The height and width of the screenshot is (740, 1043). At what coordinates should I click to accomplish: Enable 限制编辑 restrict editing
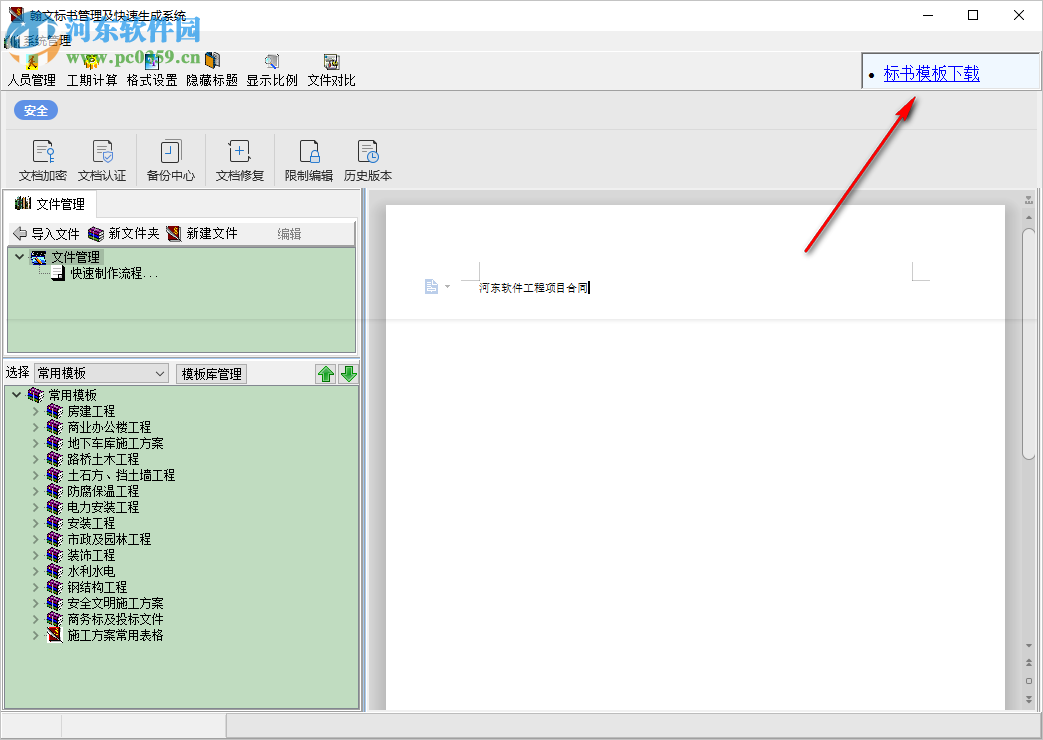(x=309, y=160)
